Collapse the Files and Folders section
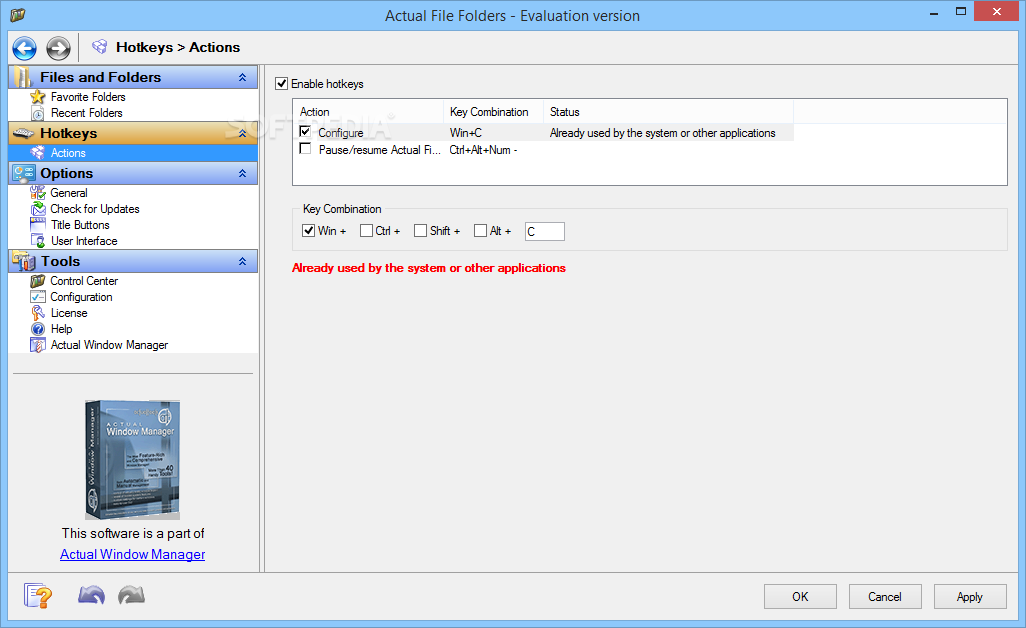This screenshot has width=1026, height=628. click(243, 77)
